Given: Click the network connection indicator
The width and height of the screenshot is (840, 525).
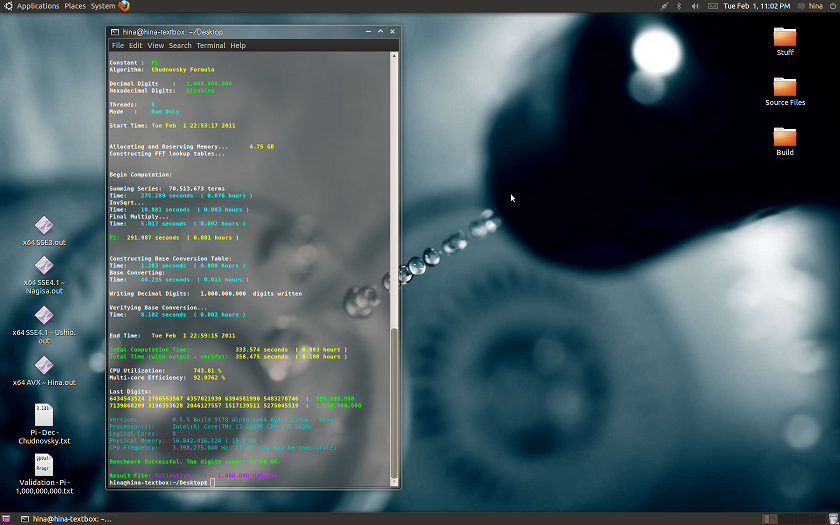Looking at the screenshot, I should [664, 6].
